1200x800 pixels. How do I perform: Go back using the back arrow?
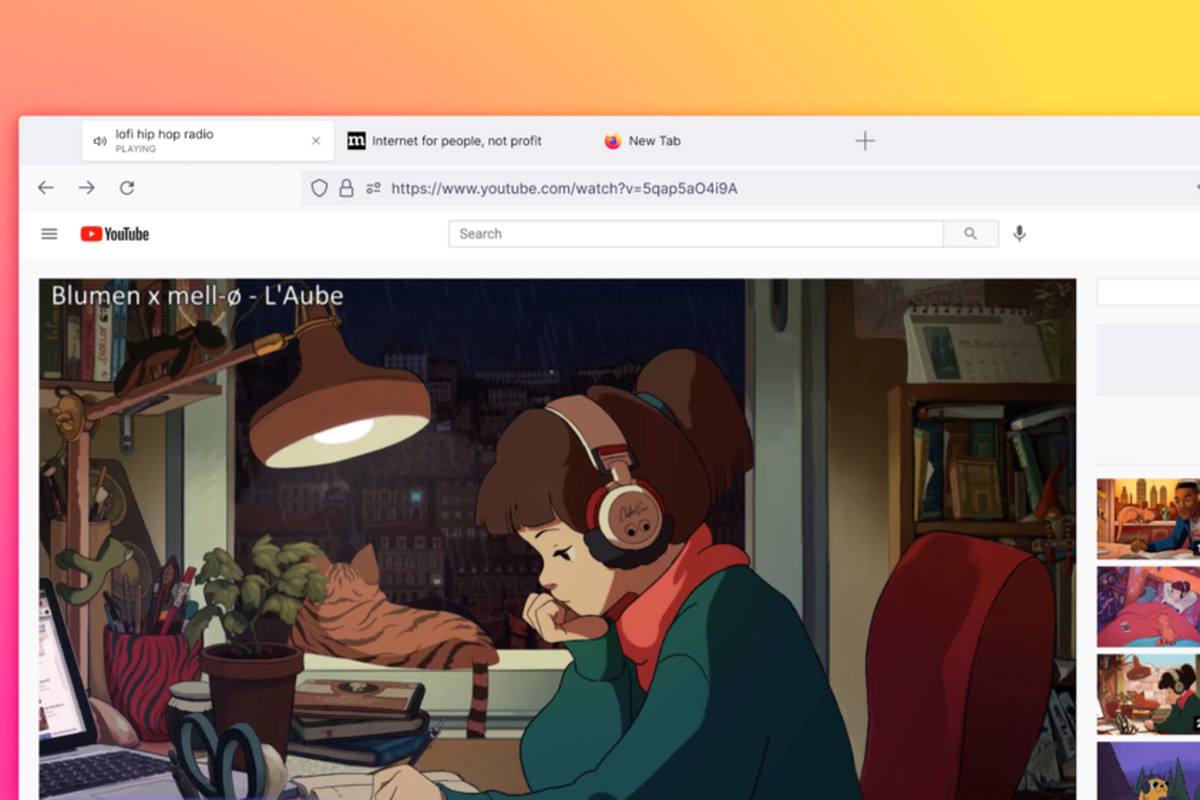pos(46,188)
